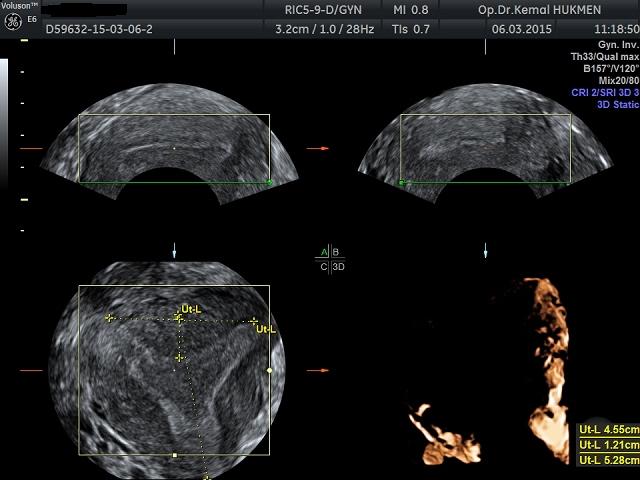Select quadrant A in the plane selector
The height and width of the screenshot is (480, 640).
(324, 252)
